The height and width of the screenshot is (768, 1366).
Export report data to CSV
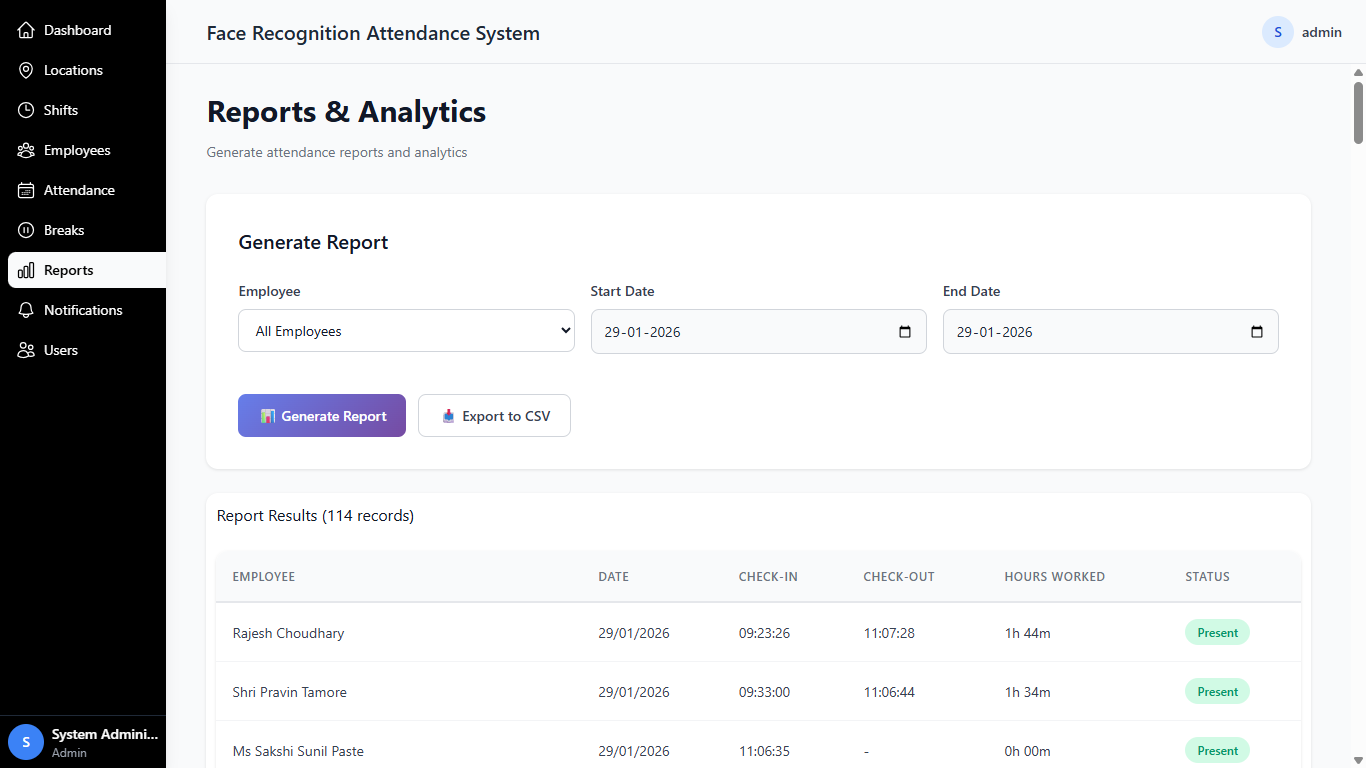coord(494,415)
